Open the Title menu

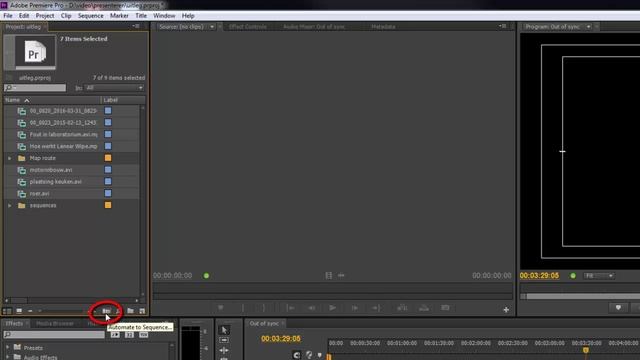pyautogui.click(x=141, y=16)
